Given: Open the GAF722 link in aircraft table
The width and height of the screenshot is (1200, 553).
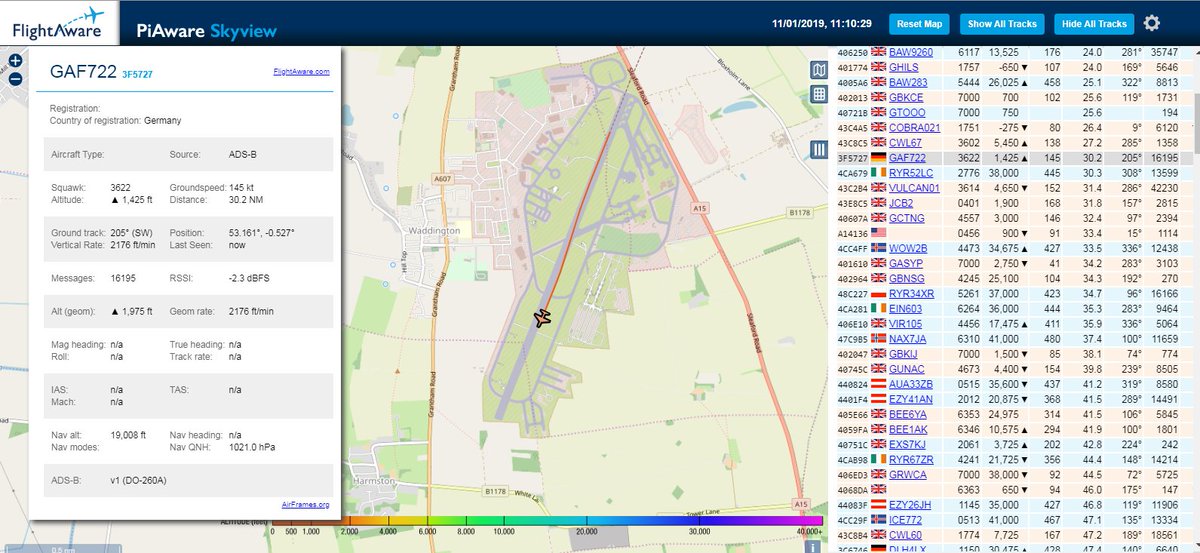Looking at the screenshot, I should point(907,158).
